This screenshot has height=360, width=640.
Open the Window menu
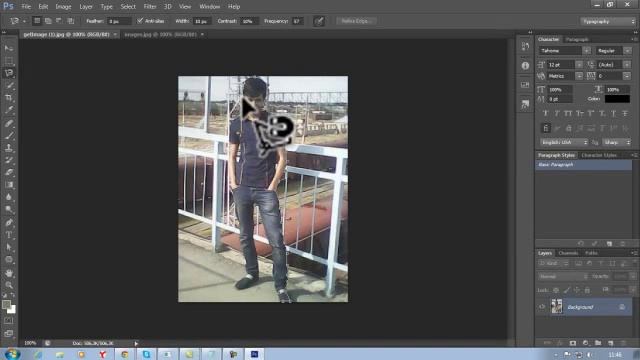[x=209, y=7]
